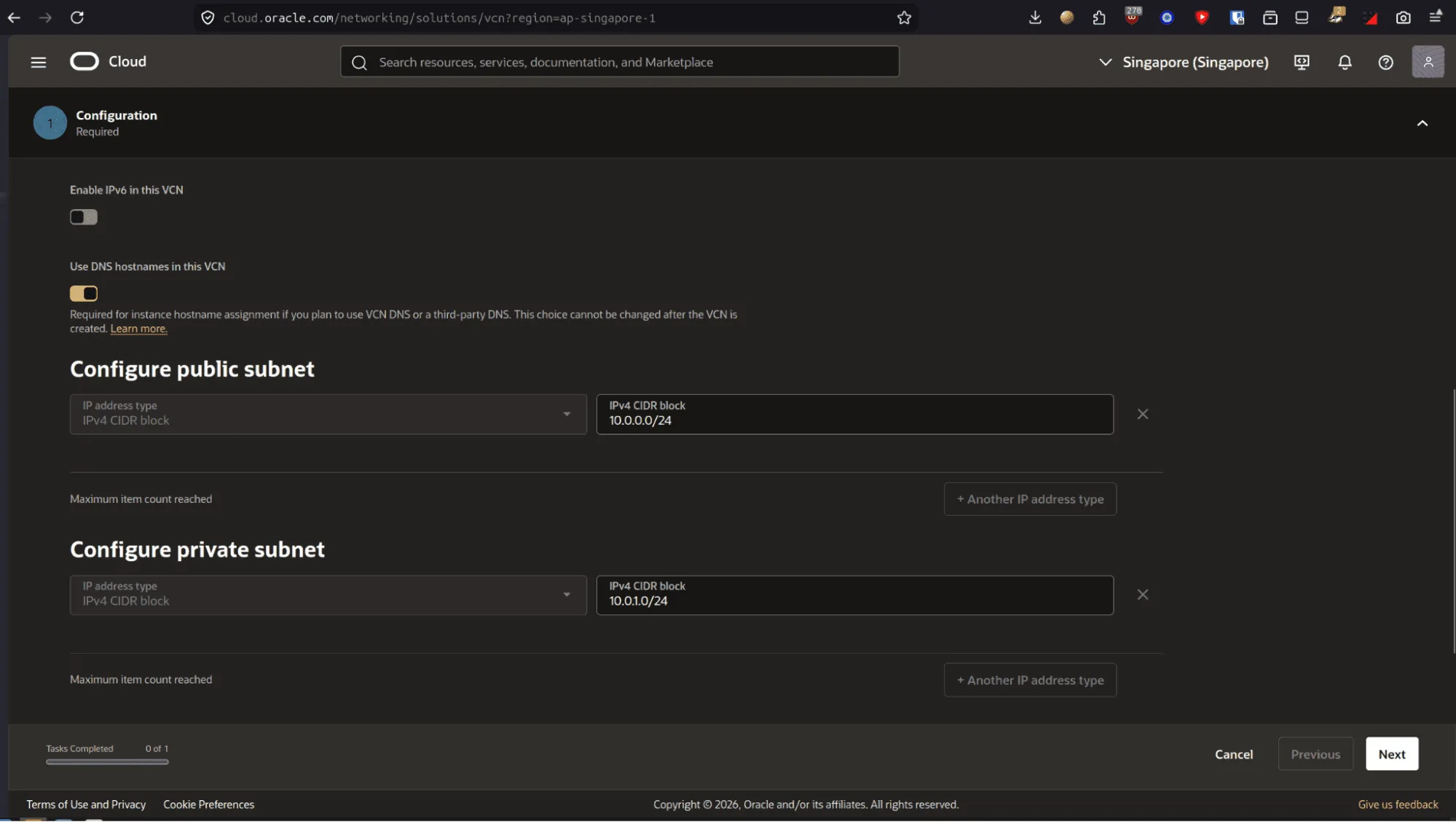Click the Give us feedback link
Screen dimensions: 1456x822
[1398, 805]
